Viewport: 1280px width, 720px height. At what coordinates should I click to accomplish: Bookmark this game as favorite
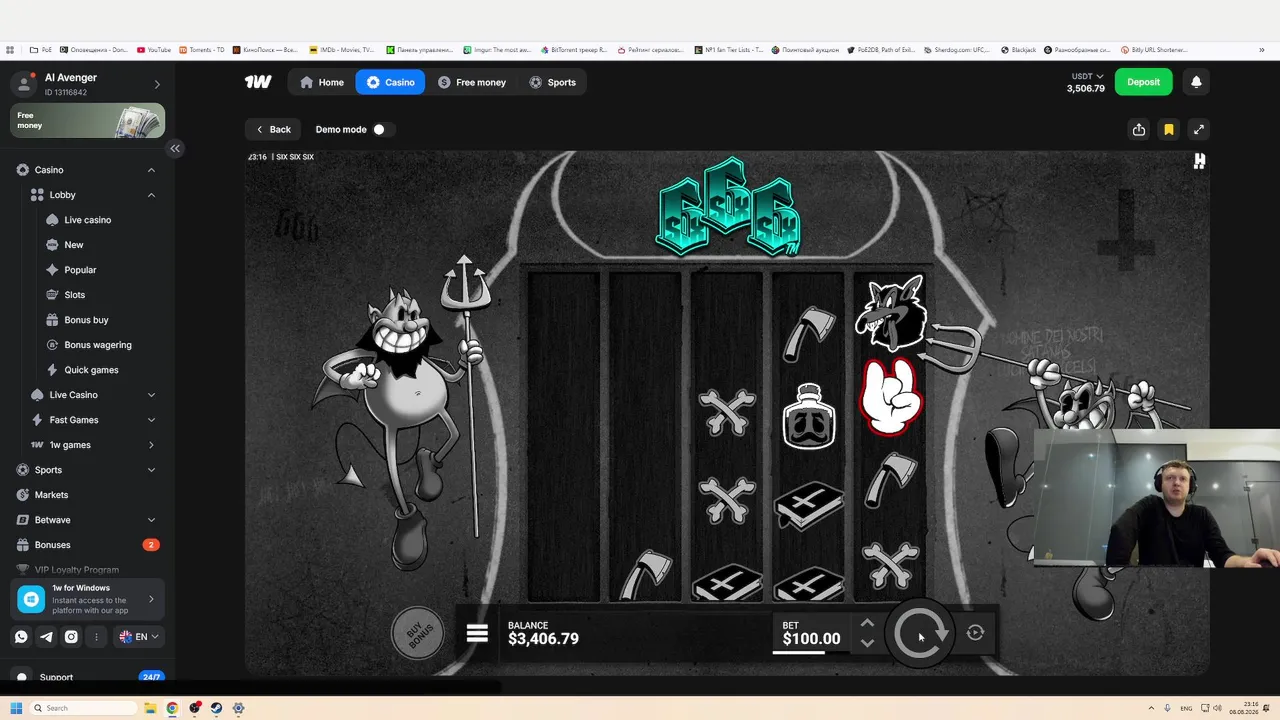pyautogui.click(x=1168, y=129)
